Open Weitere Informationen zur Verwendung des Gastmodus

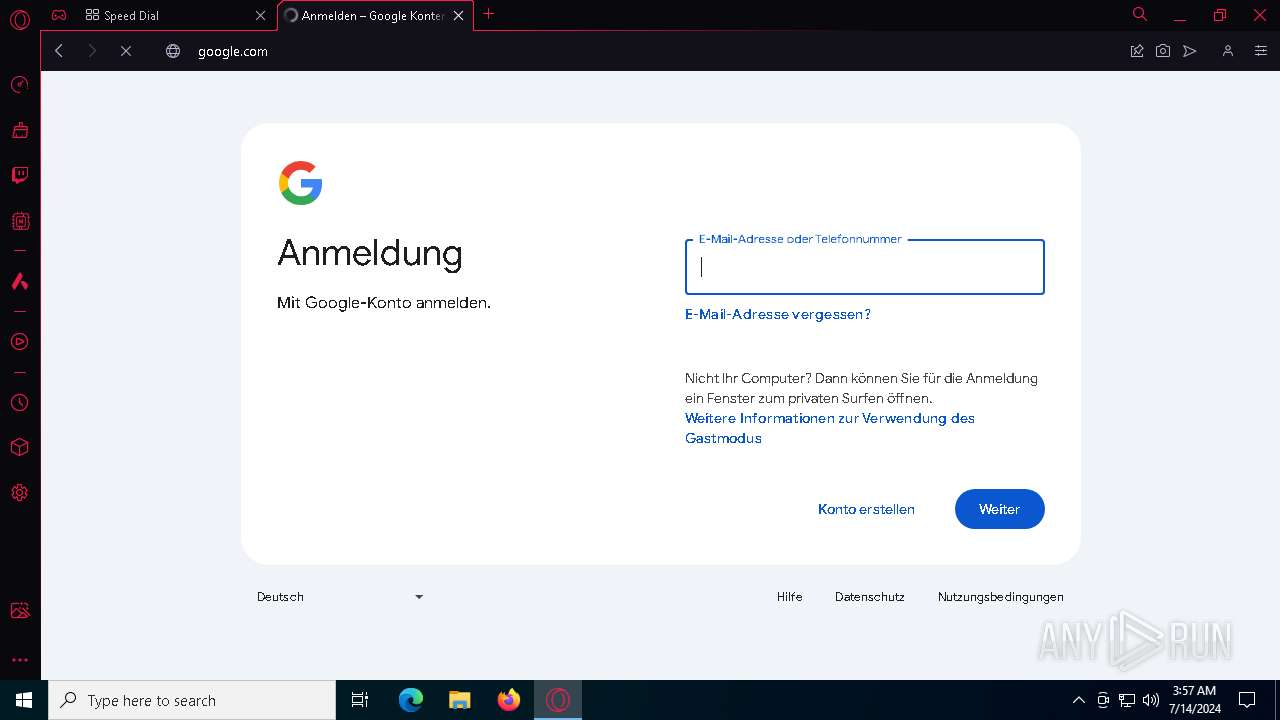(x=830, y=428)
